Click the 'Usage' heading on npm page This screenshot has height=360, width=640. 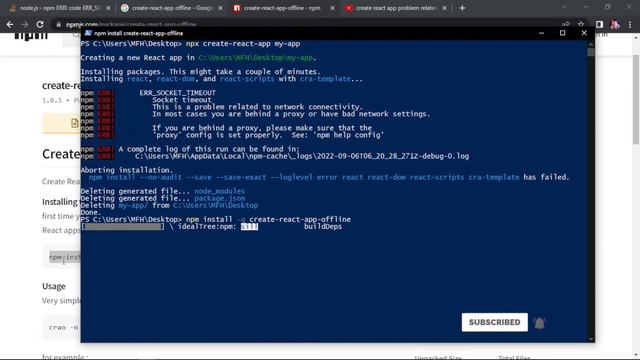click(x=53, y=286)
